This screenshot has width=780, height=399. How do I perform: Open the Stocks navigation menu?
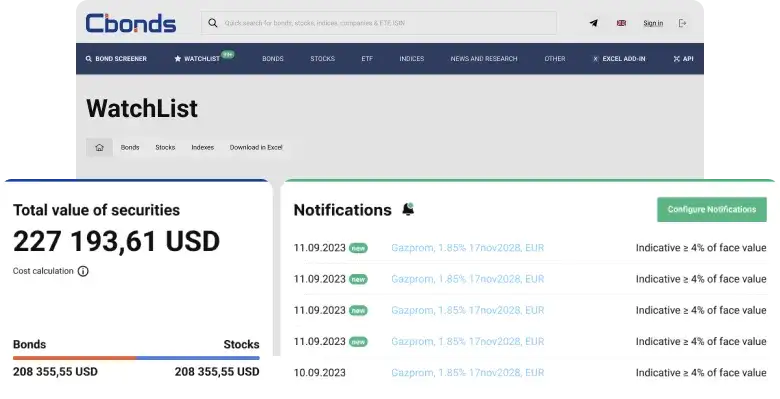pyautogui.click(x=322, y=59)
